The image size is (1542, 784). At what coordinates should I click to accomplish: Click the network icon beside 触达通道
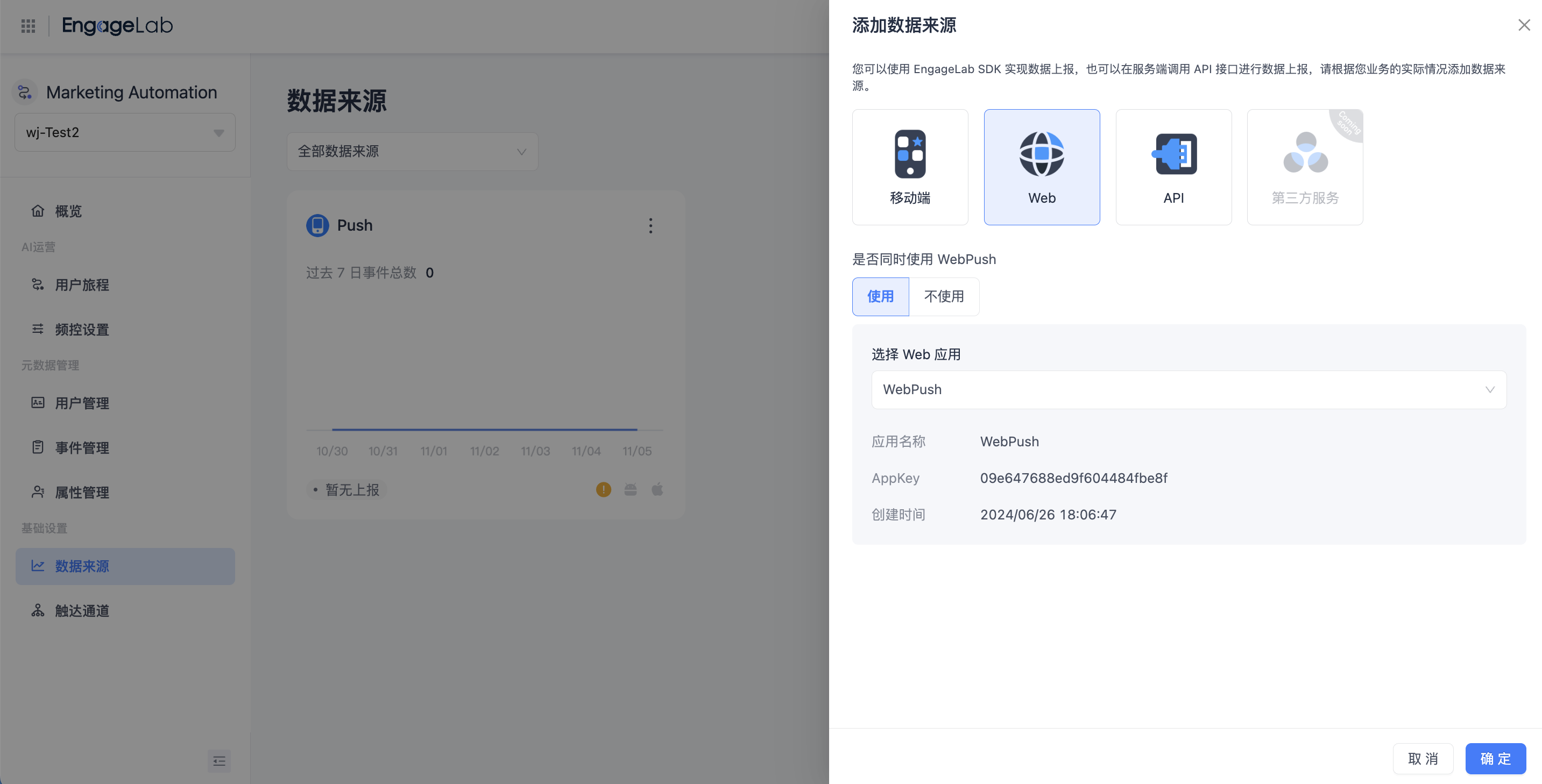[x=38, y=610]
